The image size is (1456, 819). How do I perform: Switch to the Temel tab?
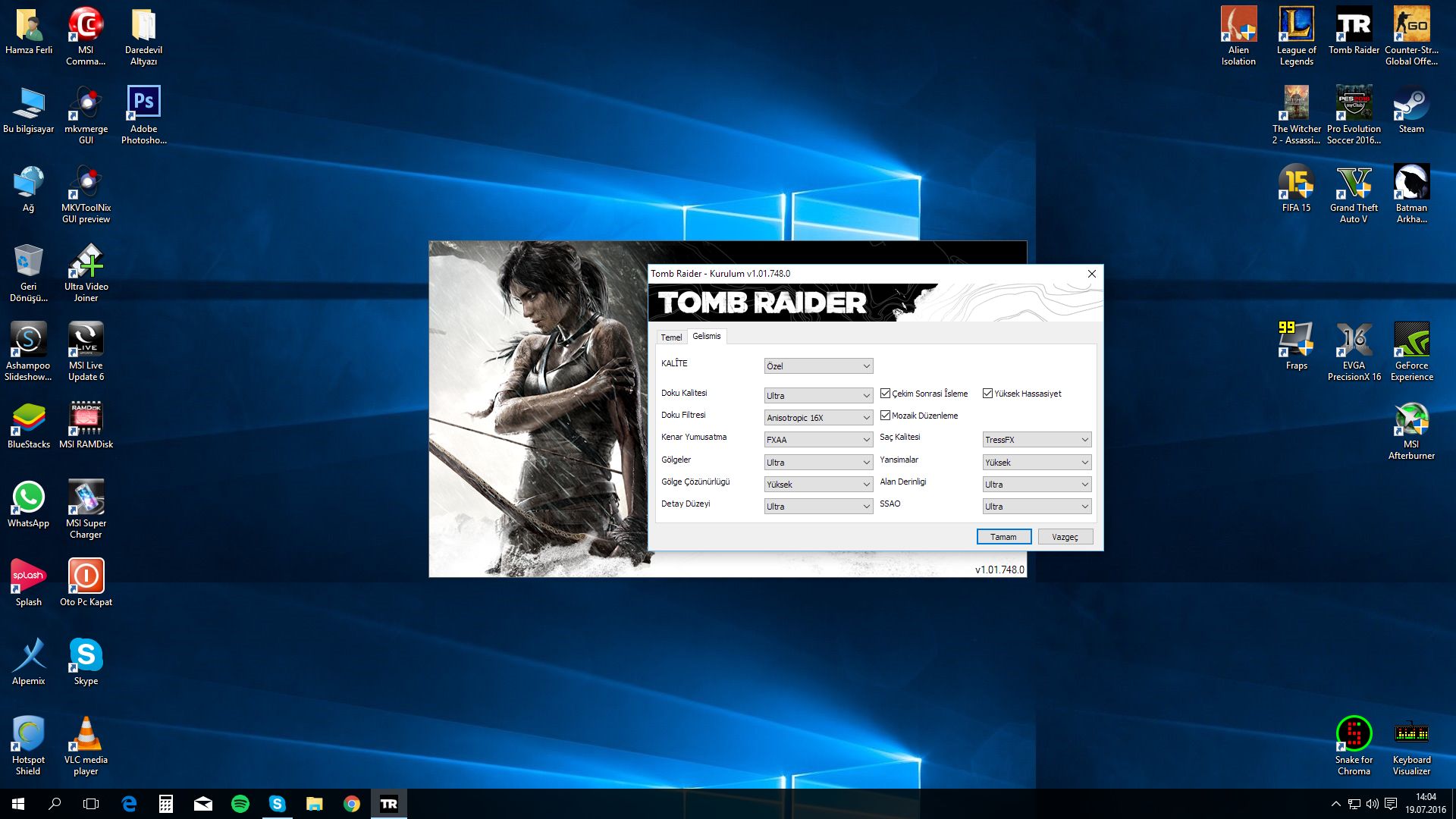tap(671, 337)
